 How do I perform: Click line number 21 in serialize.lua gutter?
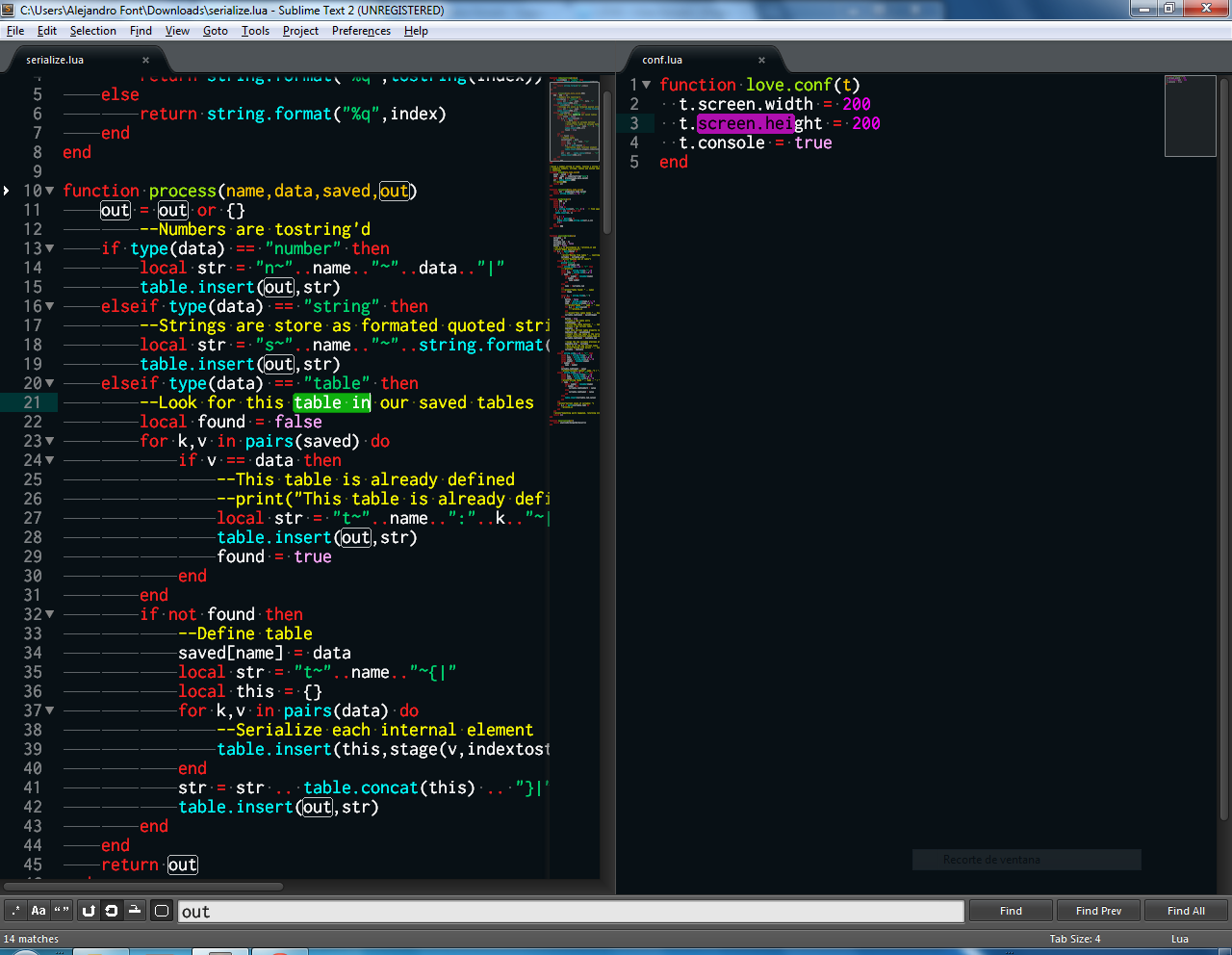(x=33, y=402)
